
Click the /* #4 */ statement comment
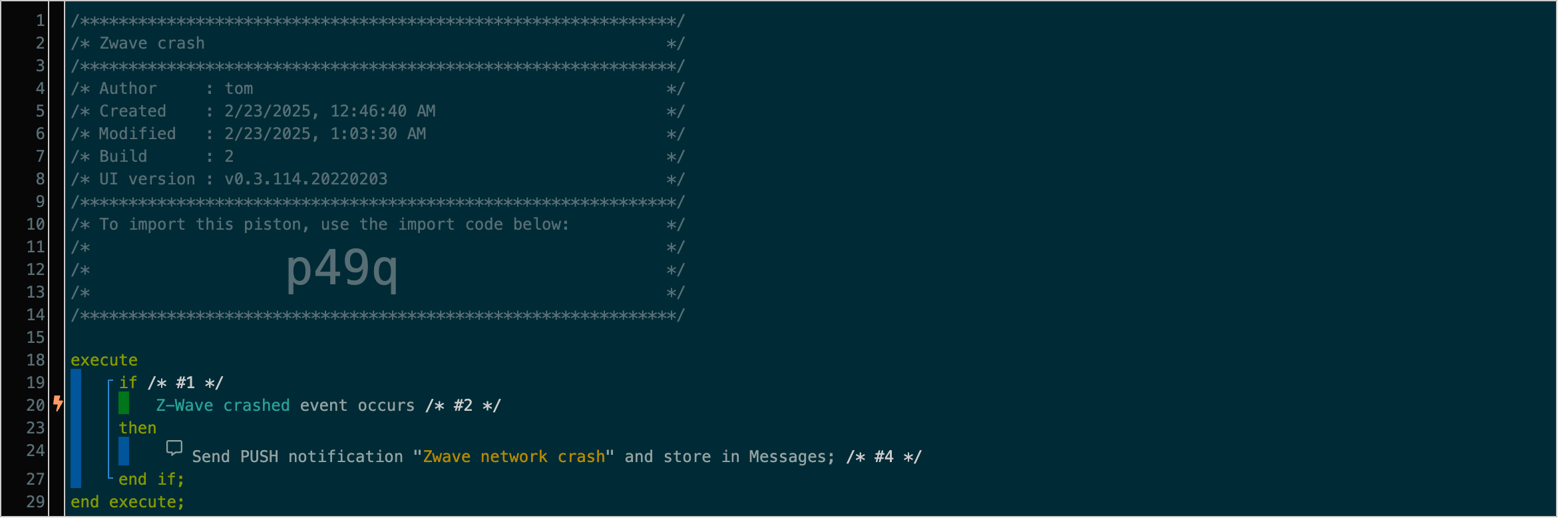click(x=883, y=457)
